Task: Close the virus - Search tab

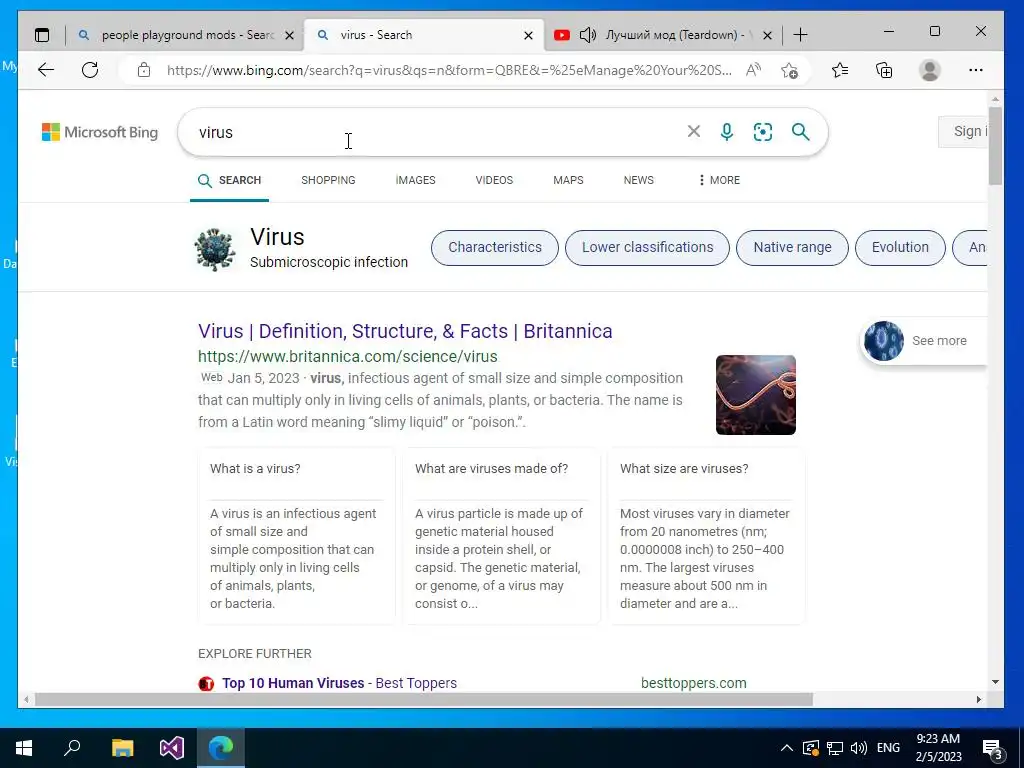Action: (528, 35)
